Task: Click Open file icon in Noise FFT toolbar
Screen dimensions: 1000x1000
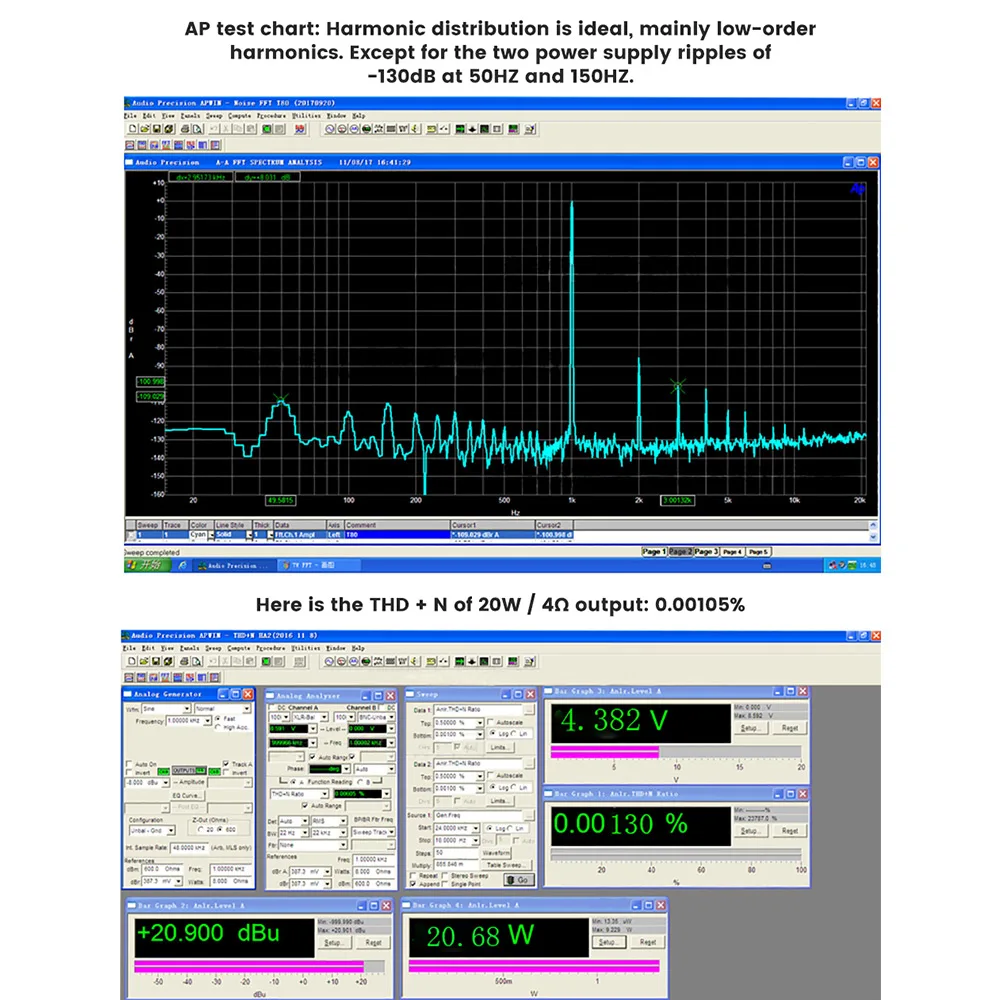Action: coord(144,129)
